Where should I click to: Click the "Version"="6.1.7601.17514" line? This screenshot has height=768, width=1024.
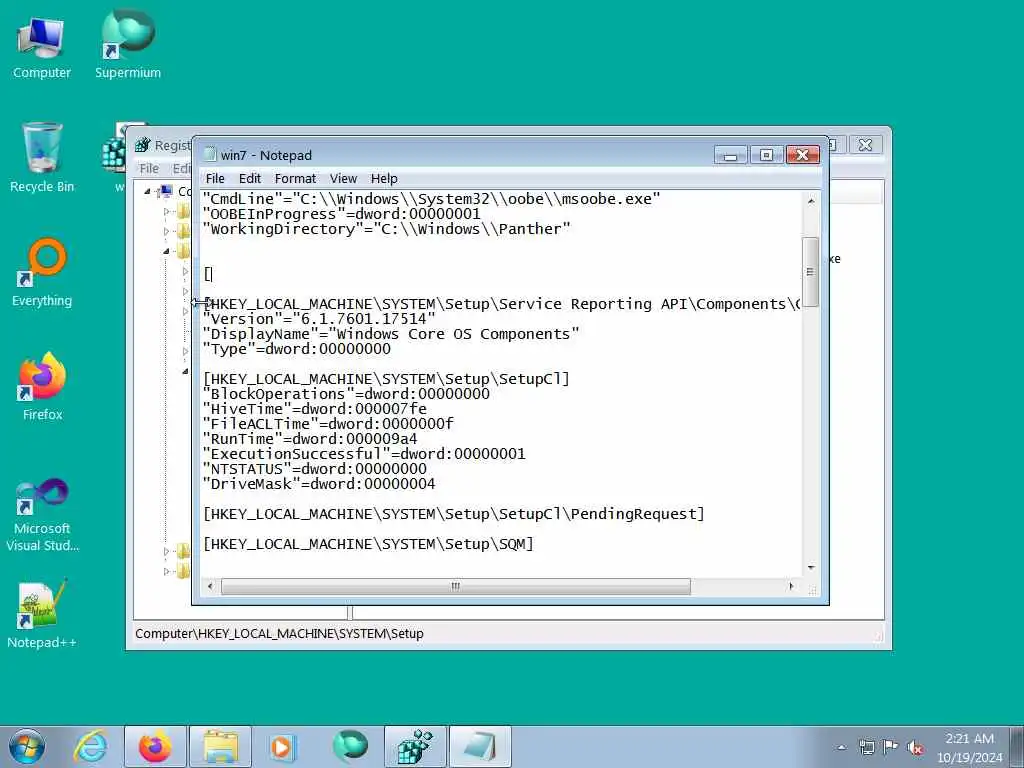[319, 319]
